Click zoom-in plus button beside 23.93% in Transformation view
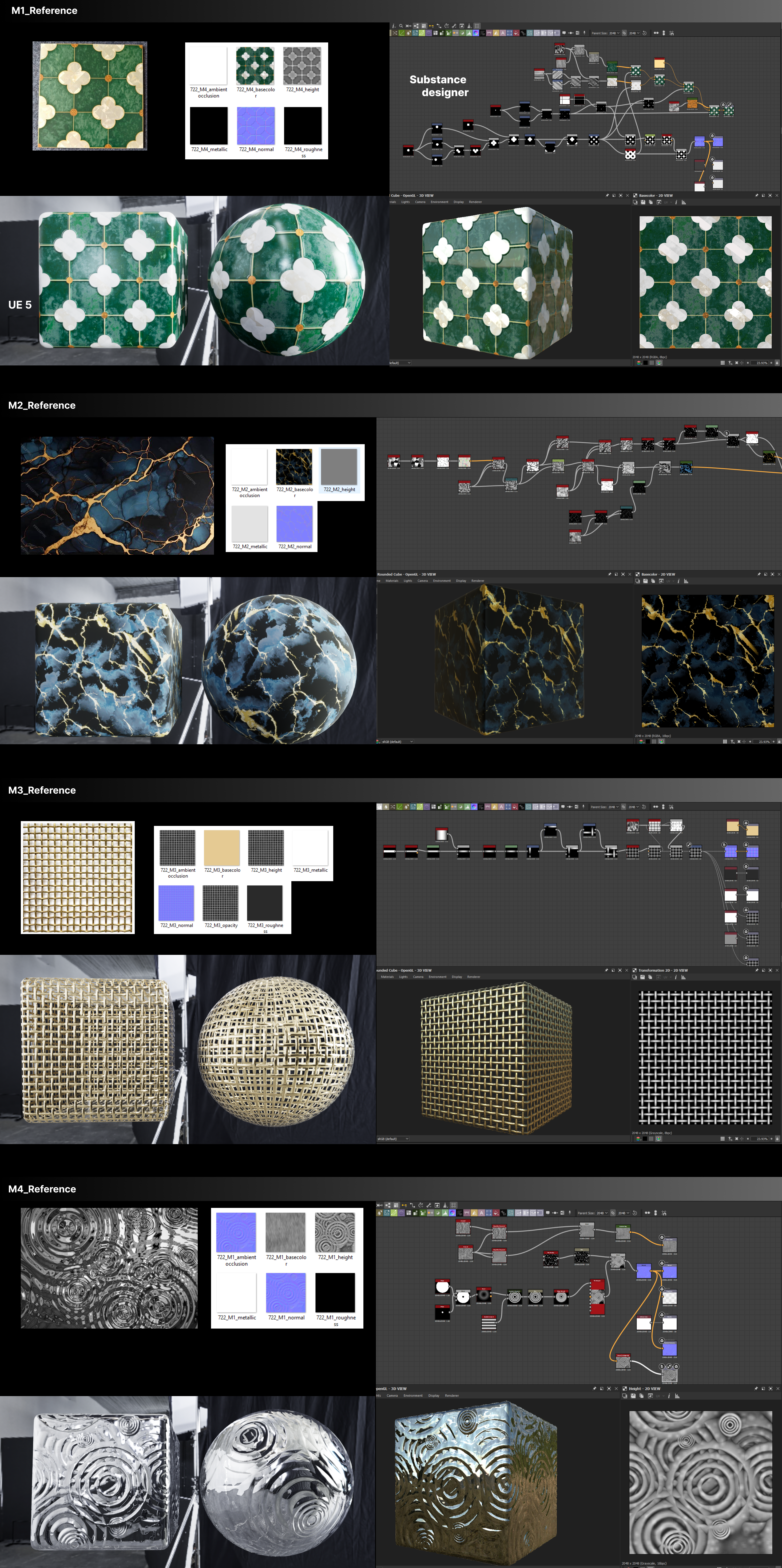 (772, 1139)
